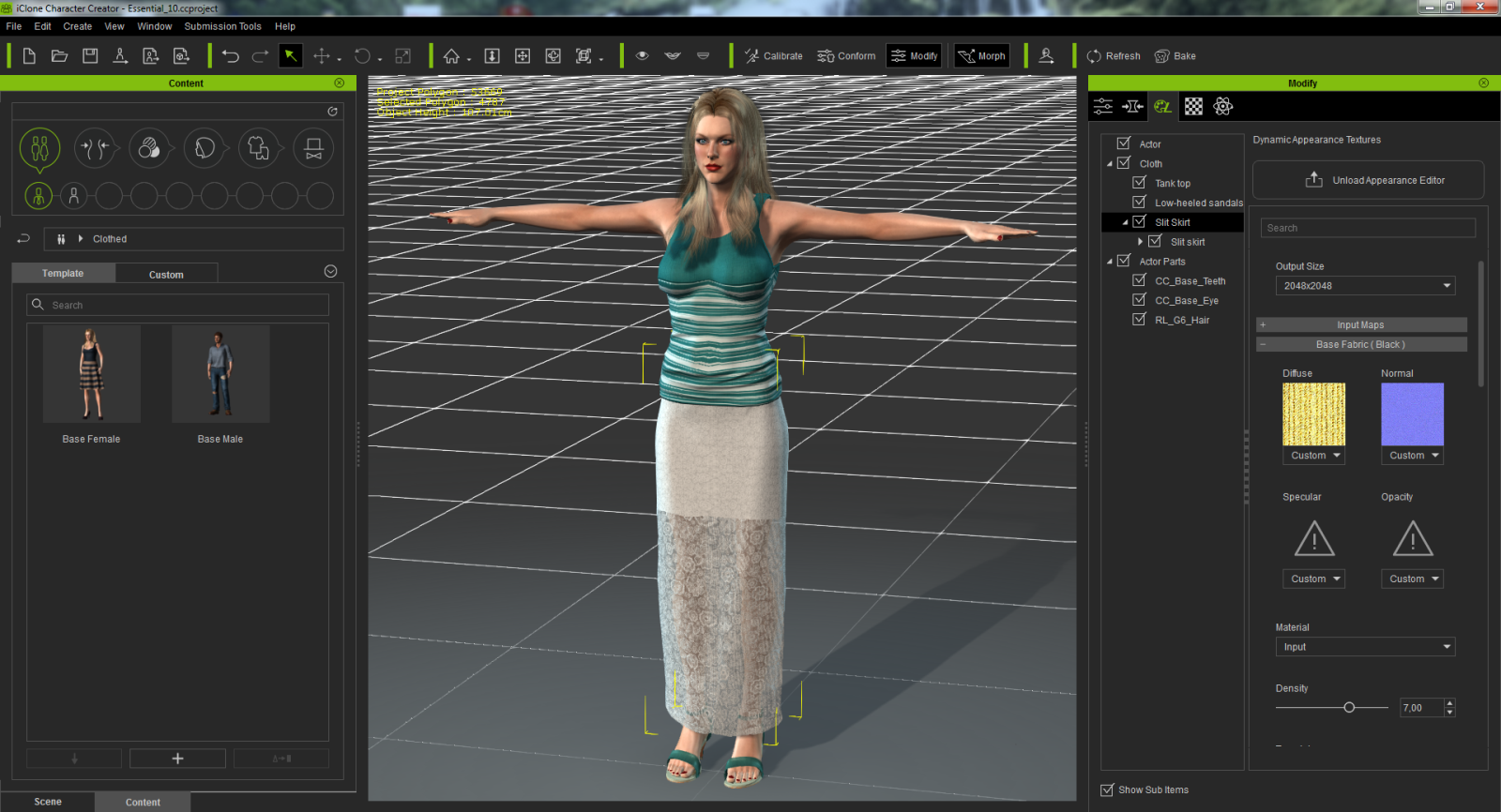Open the Submission Tools menu
This screenshot has width=1501, height=812.
pos(222,26)
